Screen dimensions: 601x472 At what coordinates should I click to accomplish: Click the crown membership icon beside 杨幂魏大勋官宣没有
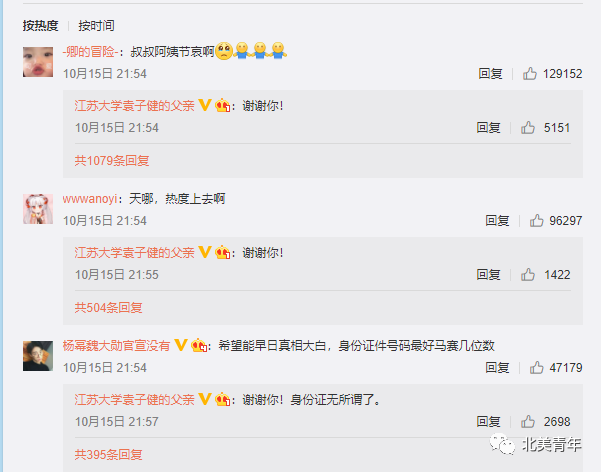(x=199, y=345)
